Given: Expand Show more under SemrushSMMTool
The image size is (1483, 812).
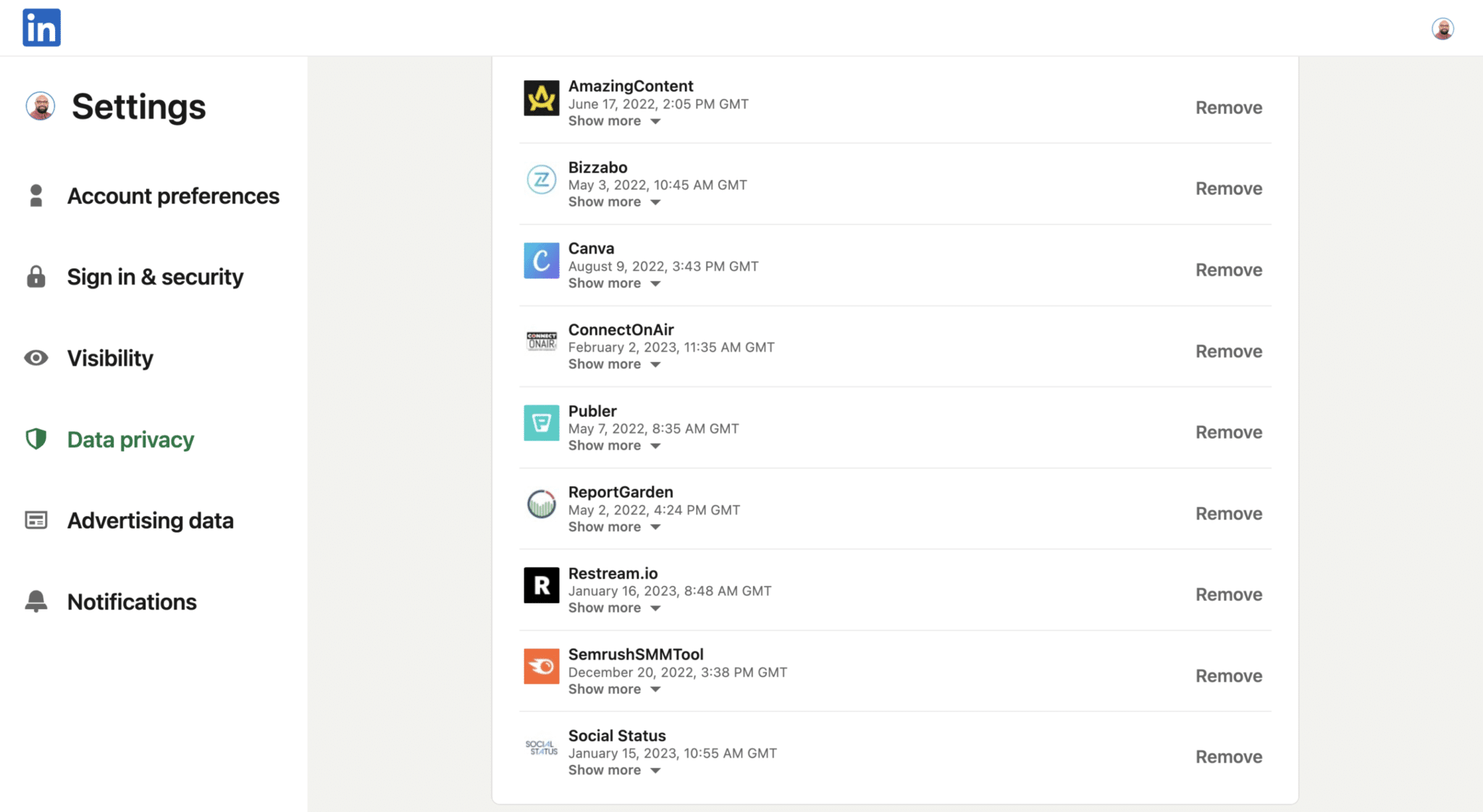Looking at the screenshot, I should [x=614, y=689].
